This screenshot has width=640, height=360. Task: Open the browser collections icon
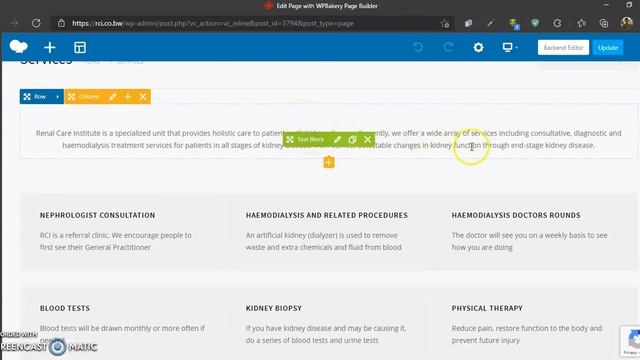click(x=604, y=23)
